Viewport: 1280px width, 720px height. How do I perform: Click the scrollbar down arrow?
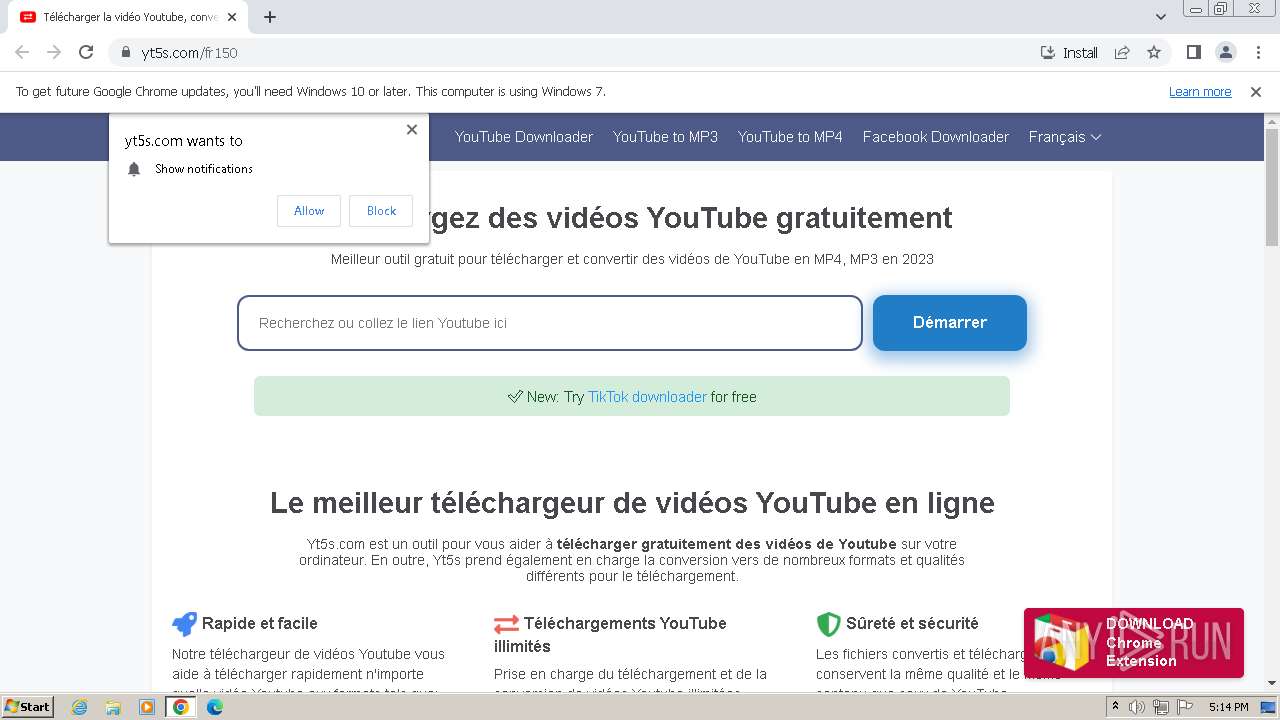[1272, 683]
